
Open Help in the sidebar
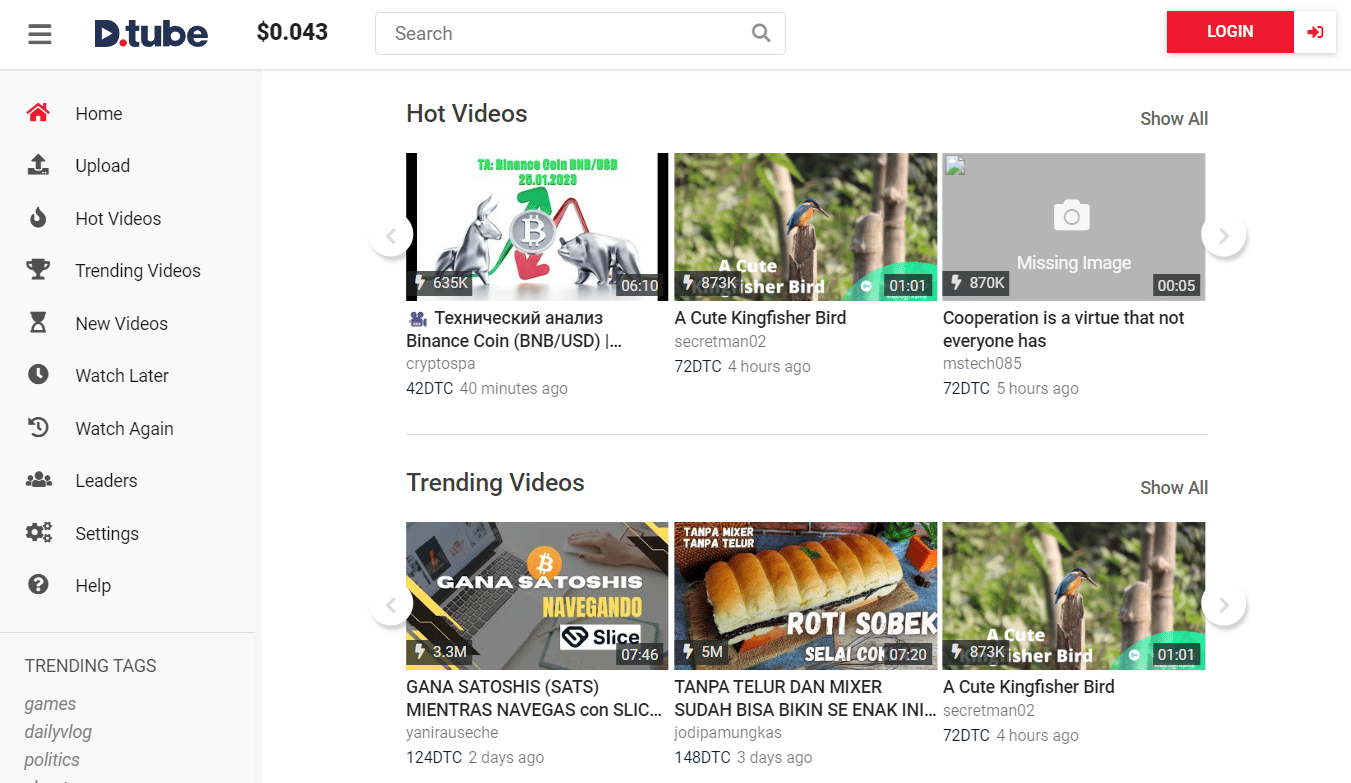[x=93, y=585]
